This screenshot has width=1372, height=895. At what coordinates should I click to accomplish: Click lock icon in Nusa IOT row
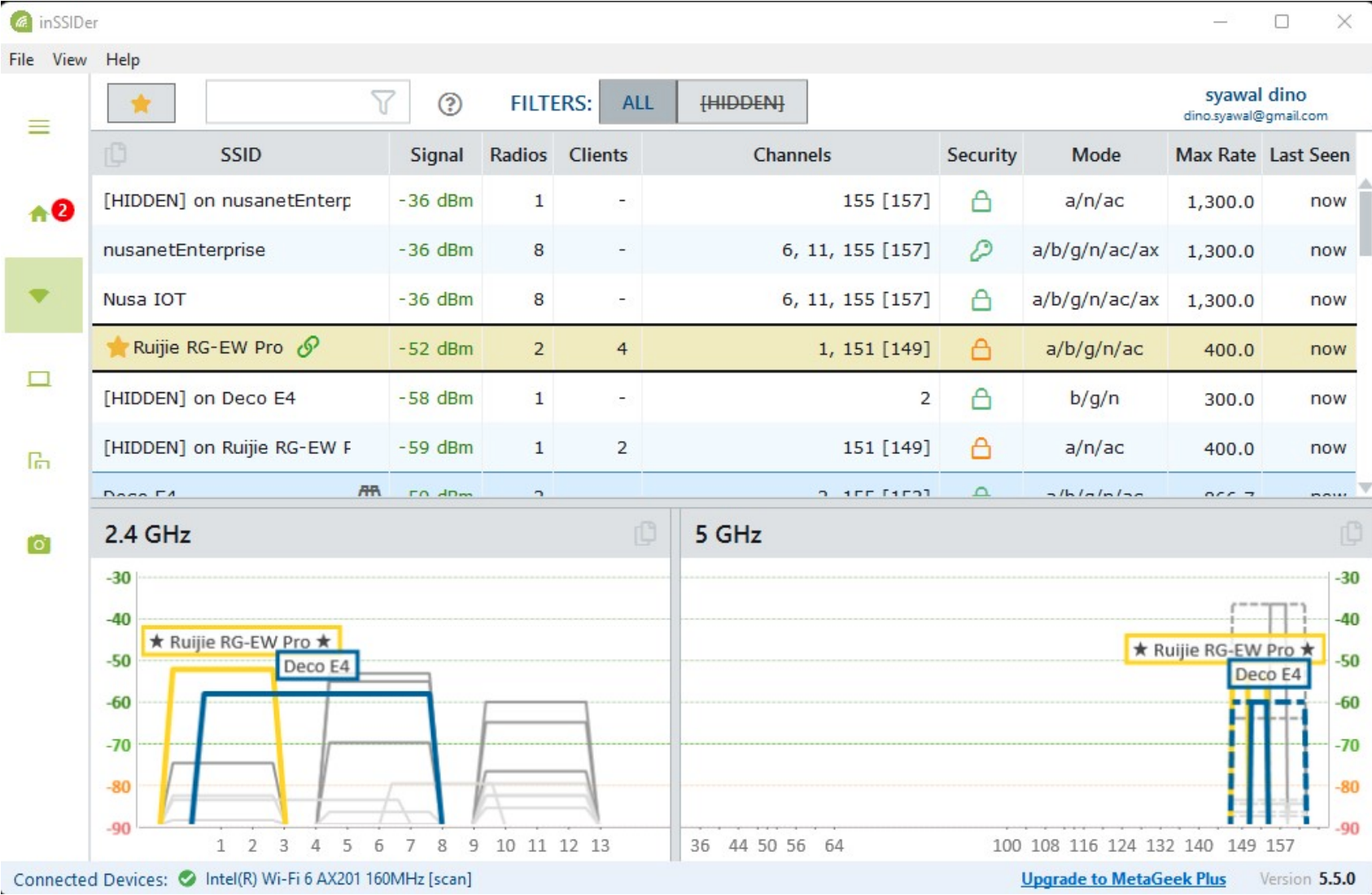[x=981, y=299]
